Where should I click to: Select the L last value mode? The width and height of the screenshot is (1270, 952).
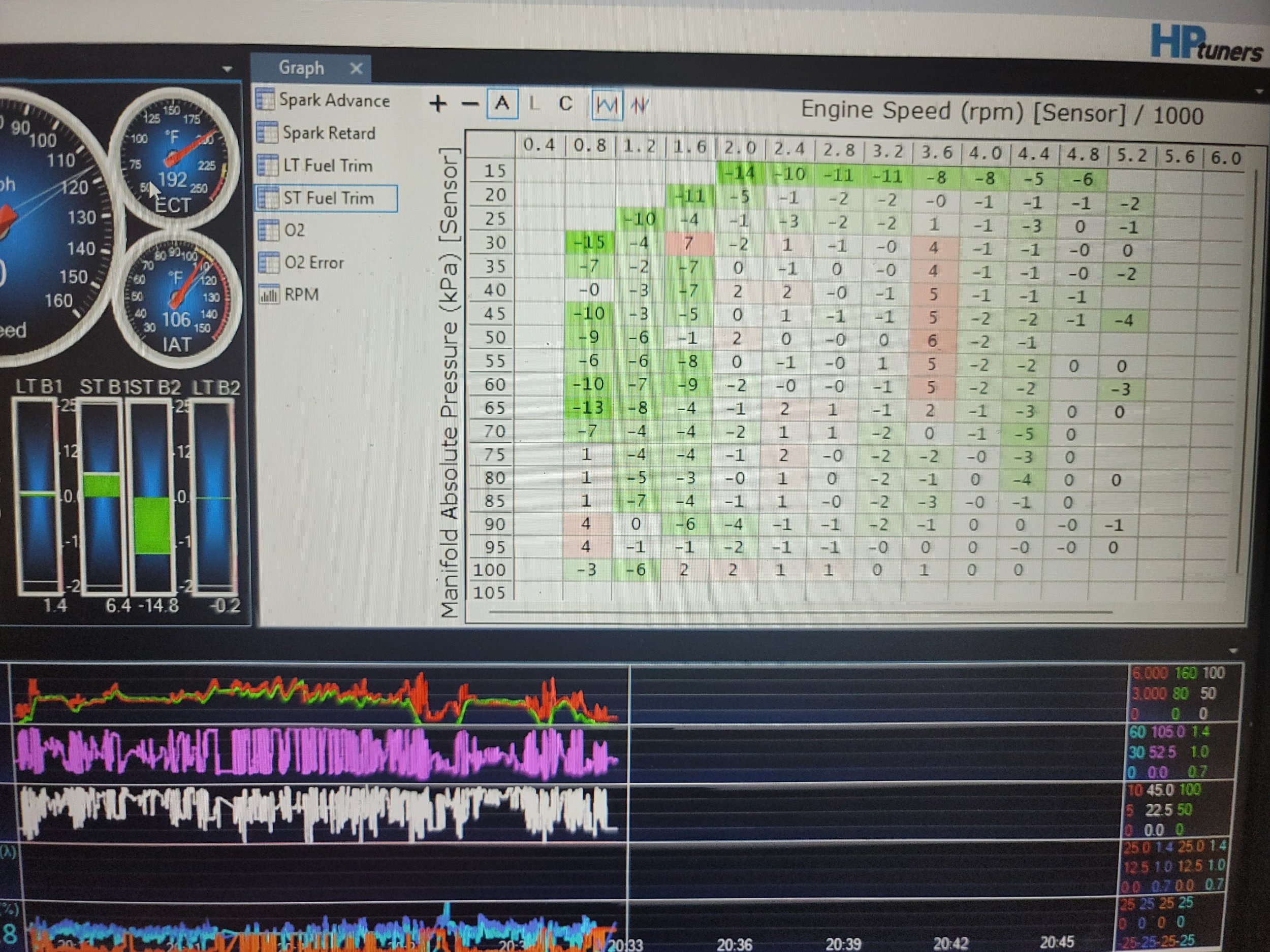tap(534, 105)
